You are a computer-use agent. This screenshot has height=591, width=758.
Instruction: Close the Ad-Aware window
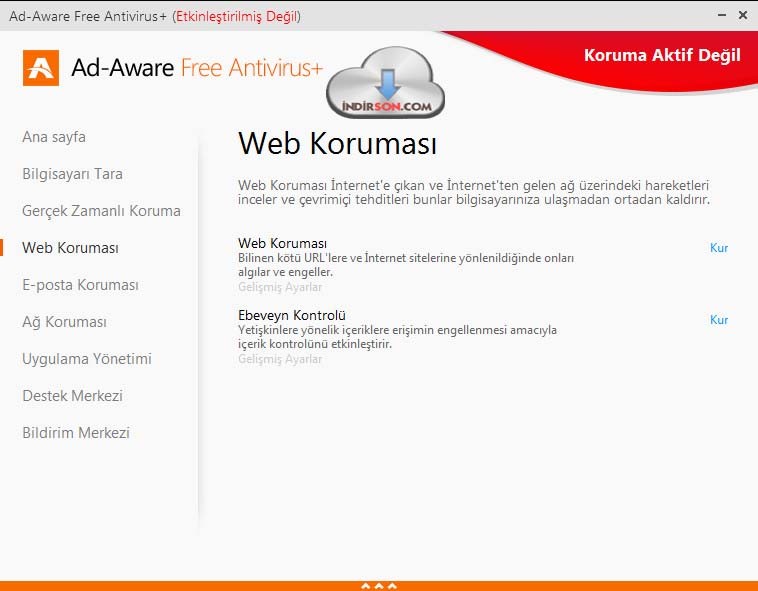tap(743, 15)
